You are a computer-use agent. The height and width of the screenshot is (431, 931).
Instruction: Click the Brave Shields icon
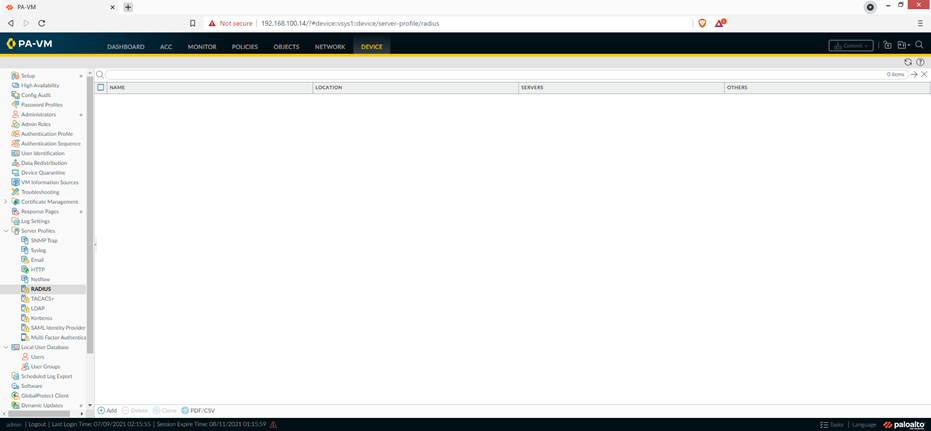(x=702, y=23)
